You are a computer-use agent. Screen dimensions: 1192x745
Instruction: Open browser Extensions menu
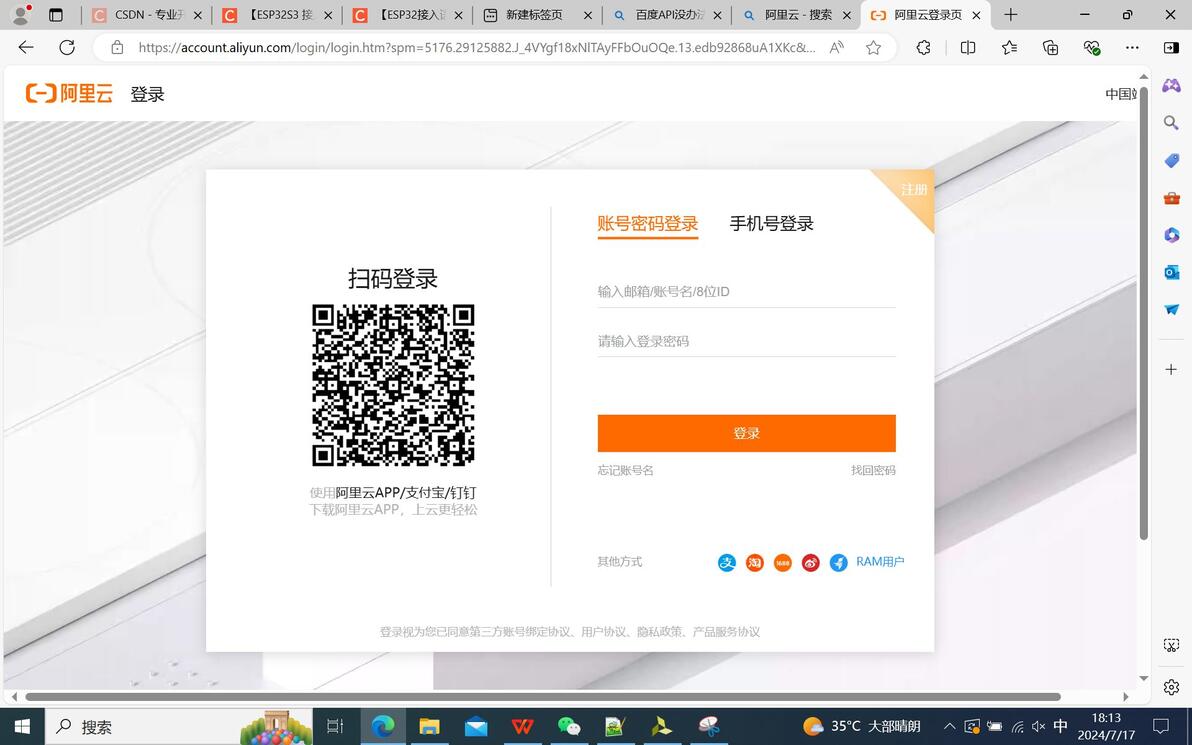pos(923,47)
